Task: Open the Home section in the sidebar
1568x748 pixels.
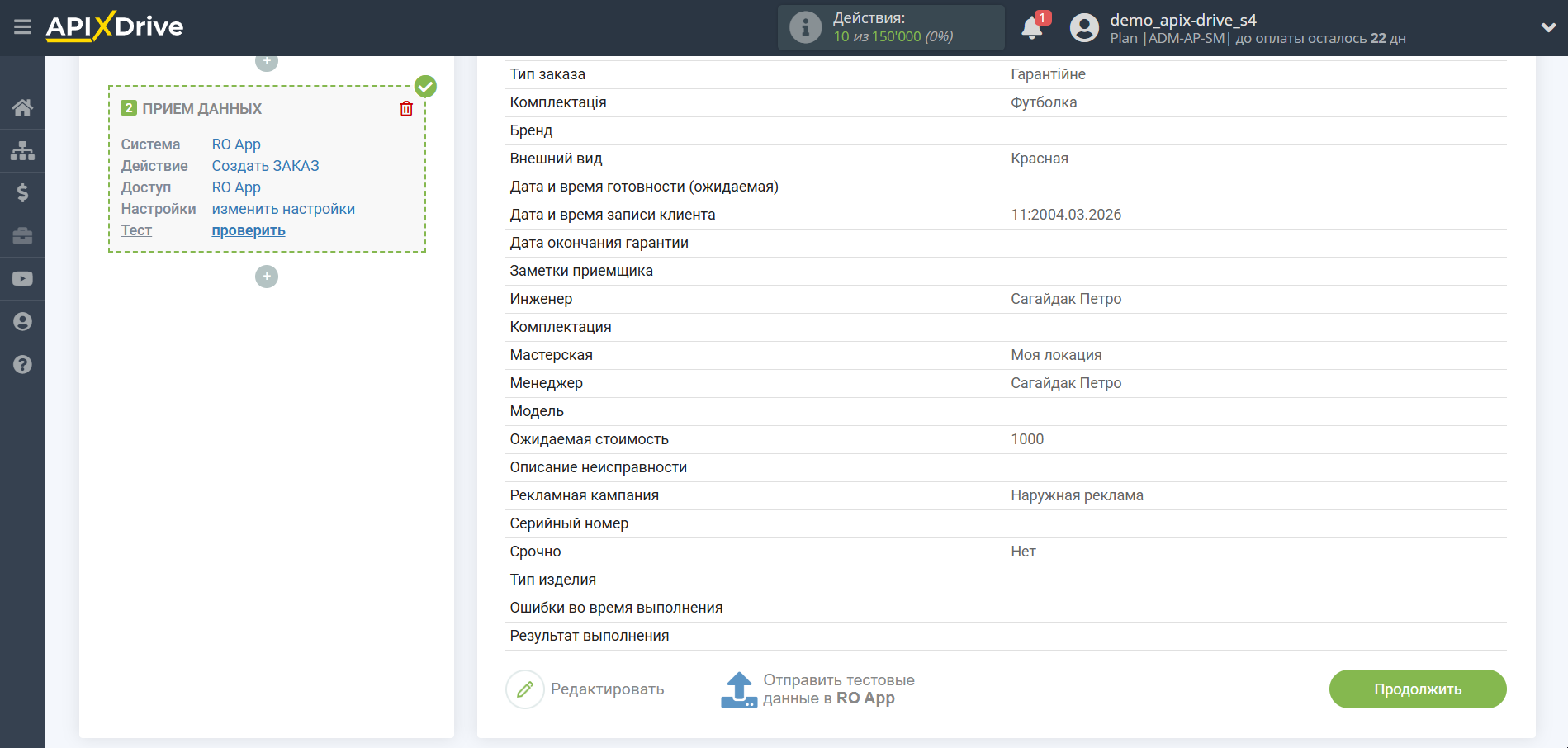Action: point(22,107)
